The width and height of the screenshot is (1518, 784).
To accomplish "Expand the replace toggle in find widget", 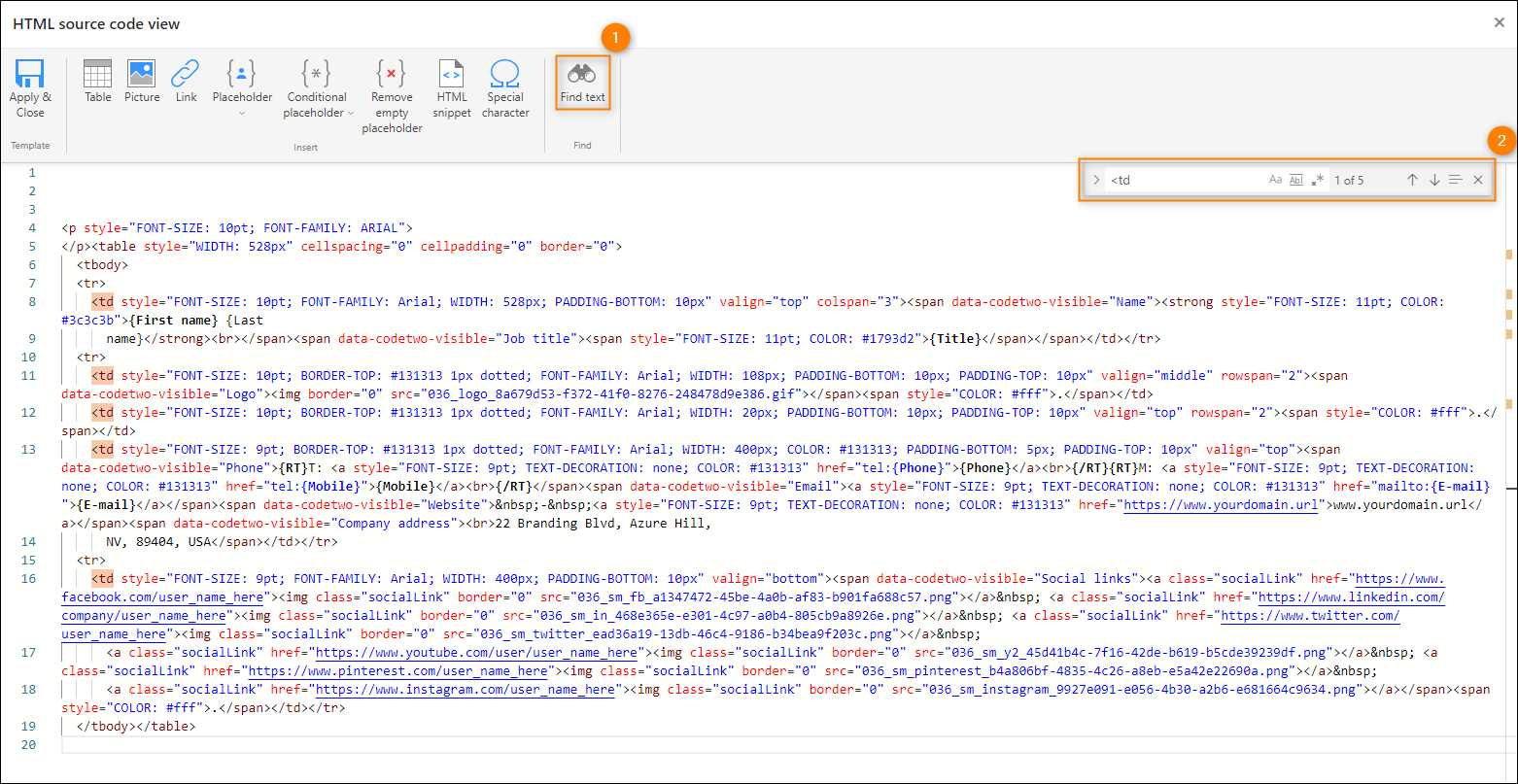I will [1096, 180].
